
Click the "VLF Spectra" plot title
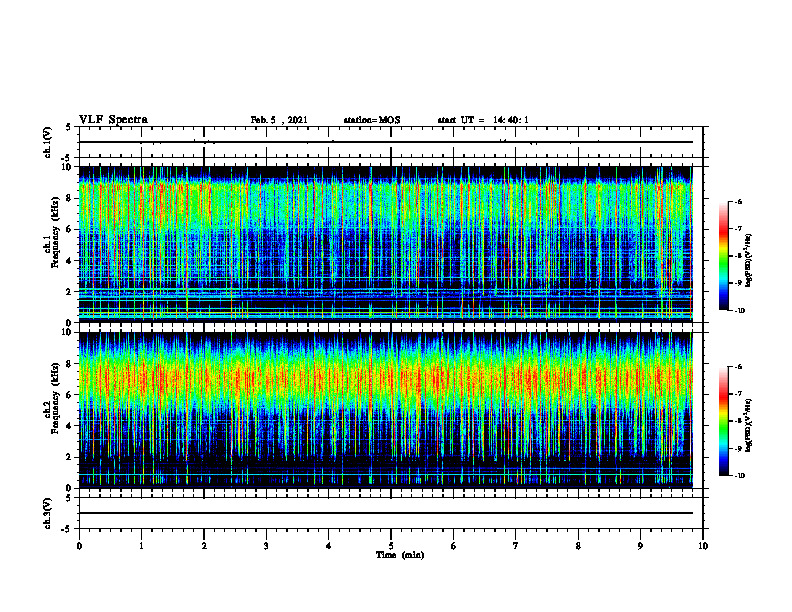[x=113, y=120]
